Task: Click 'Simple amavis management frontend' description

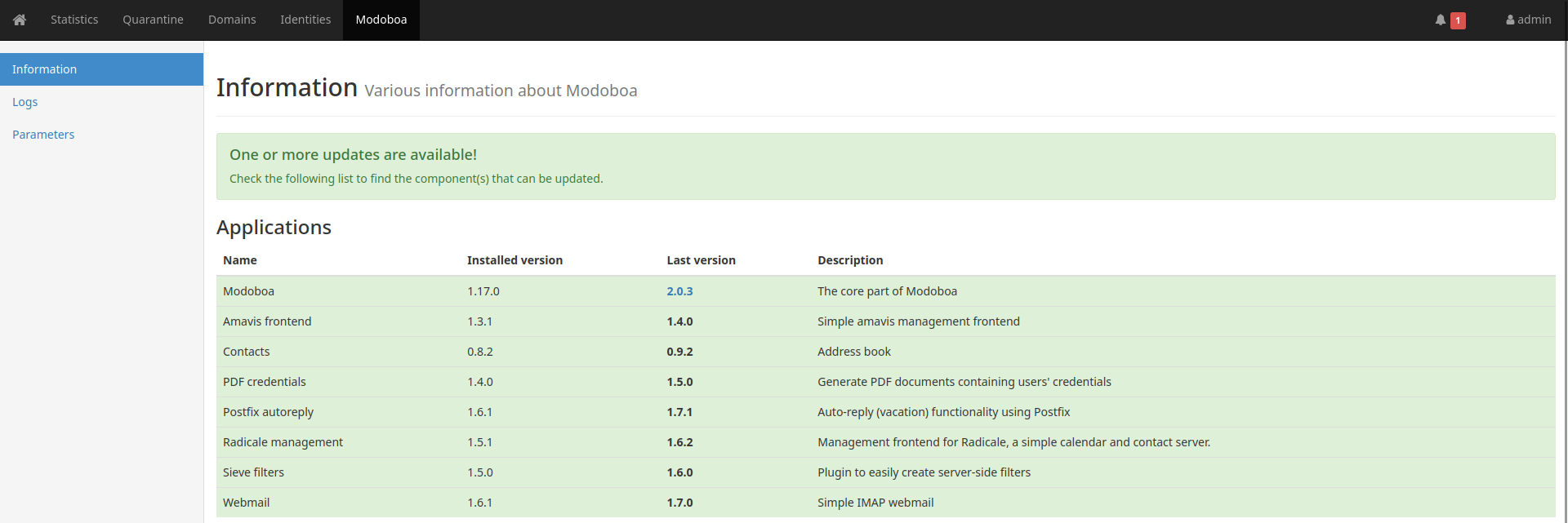Action: 919,321
